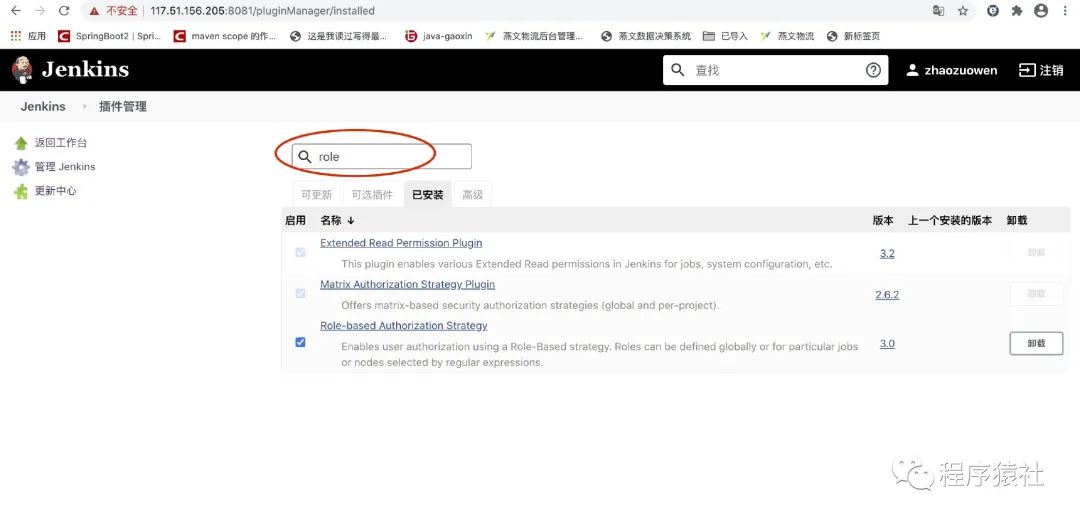Toggle Matrix Authorization Strategy checkbox

(300, 293)
